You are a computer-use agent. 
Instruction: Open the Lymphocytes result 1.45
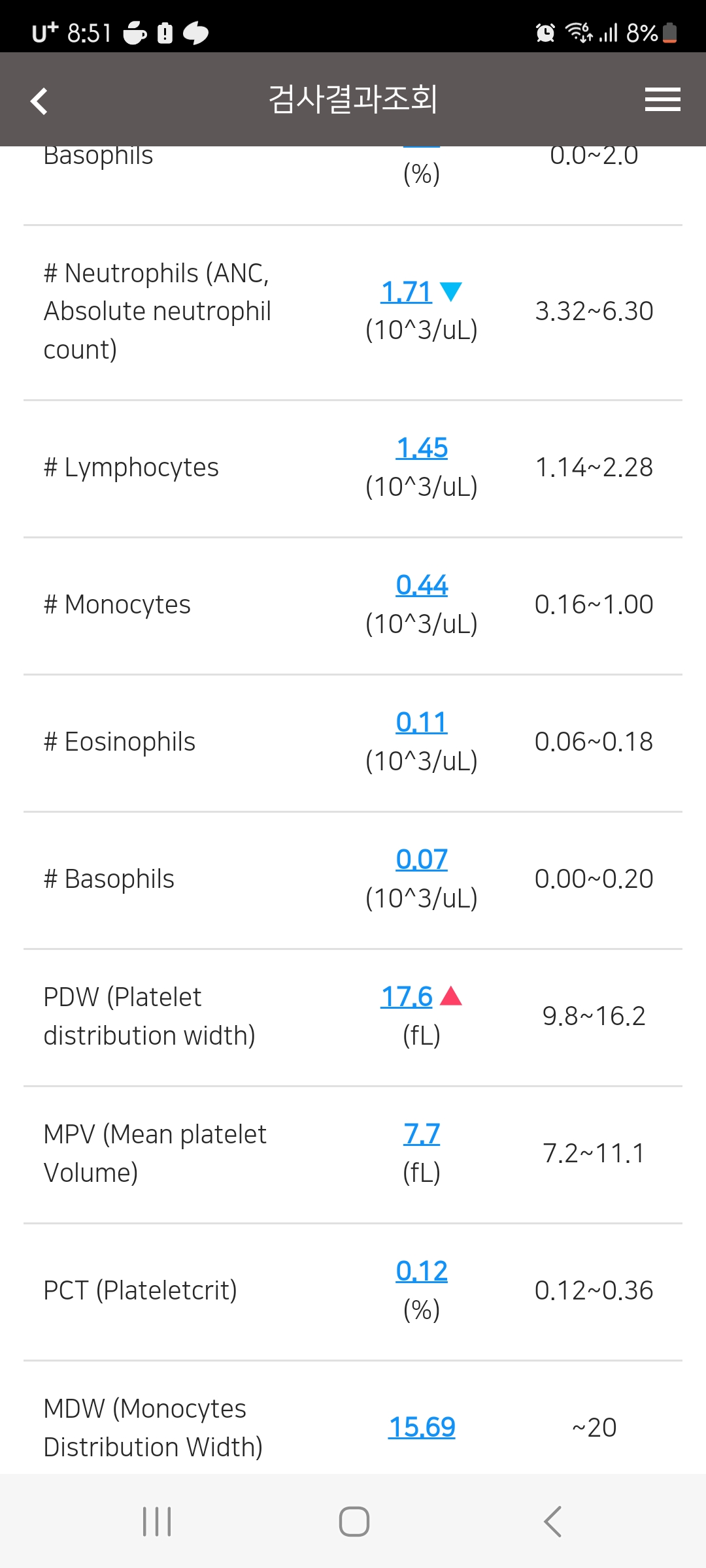tap(422, 448)
